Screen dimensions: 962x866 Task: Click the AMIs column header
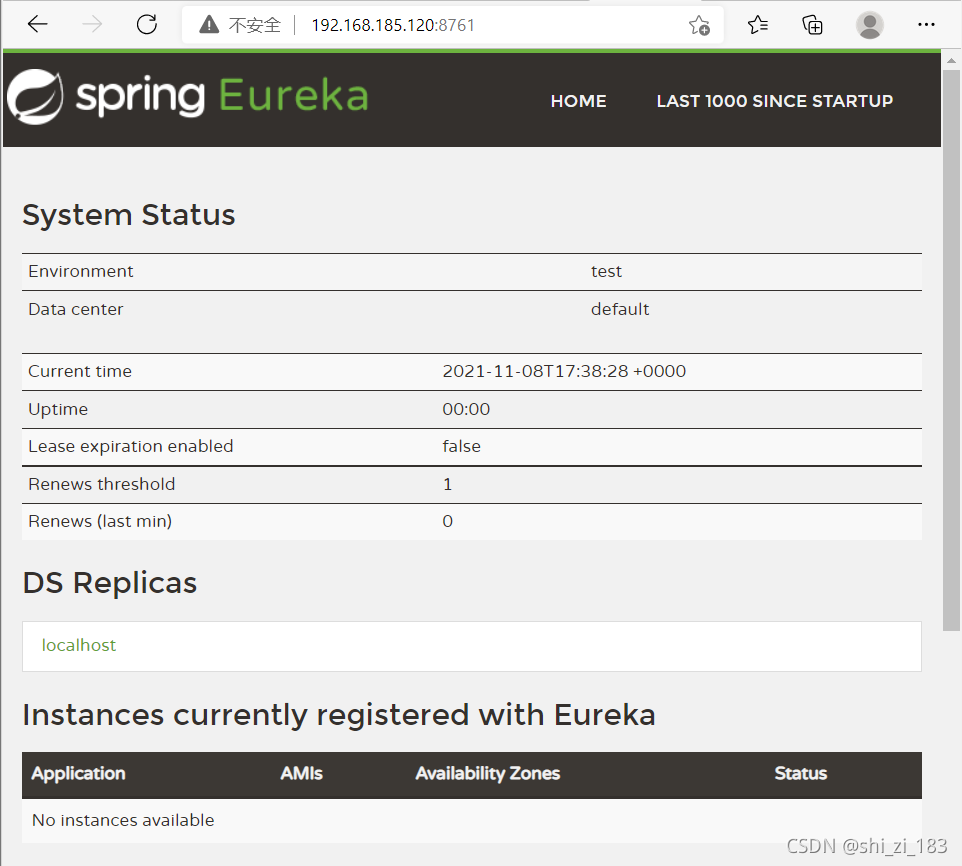coord(301,773)
